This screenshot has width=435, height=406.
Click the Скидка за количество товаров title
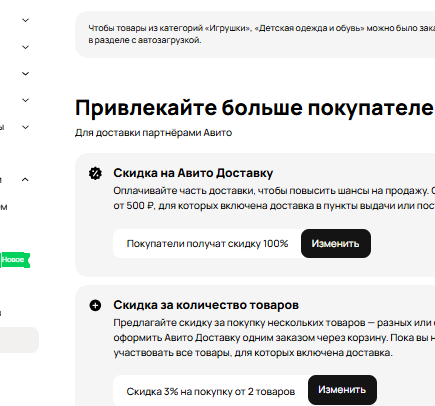pyautogui.click(x=206, y=305)
